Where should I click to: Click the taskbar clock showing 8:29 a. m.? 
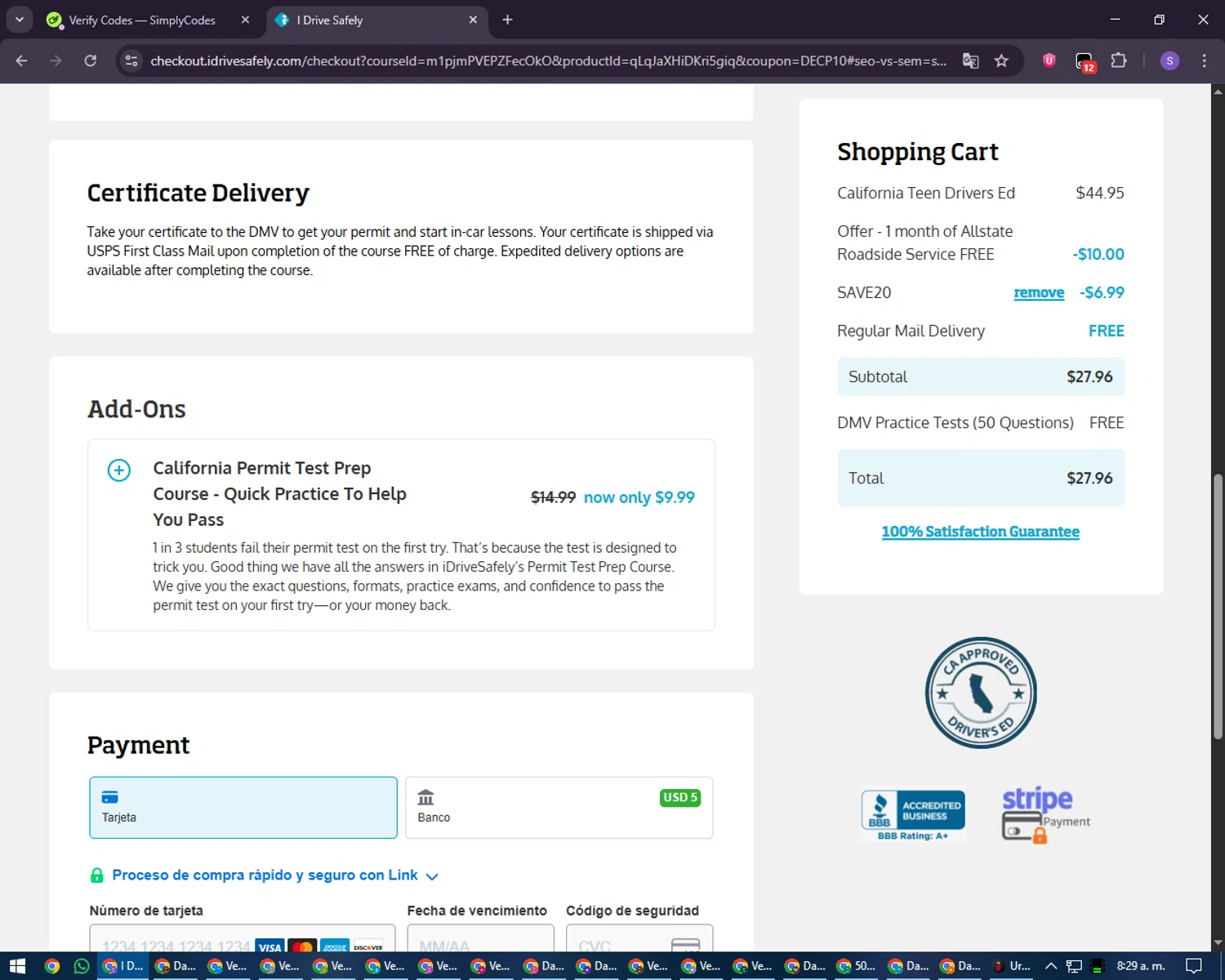1141,966
